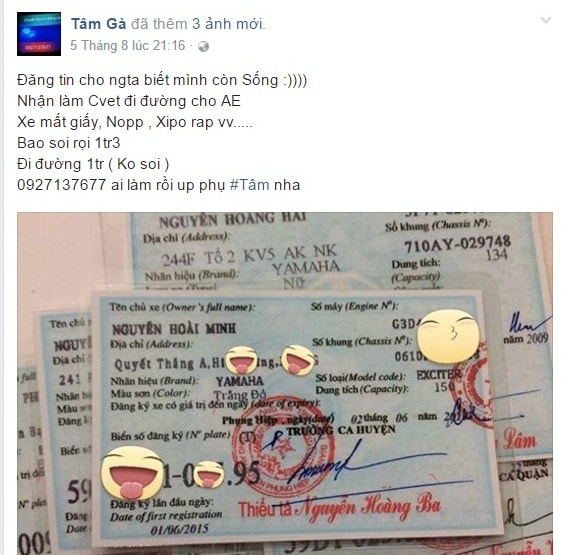
Task: Click the YAMAHA brand text on front card
Action: click(239, 381)
